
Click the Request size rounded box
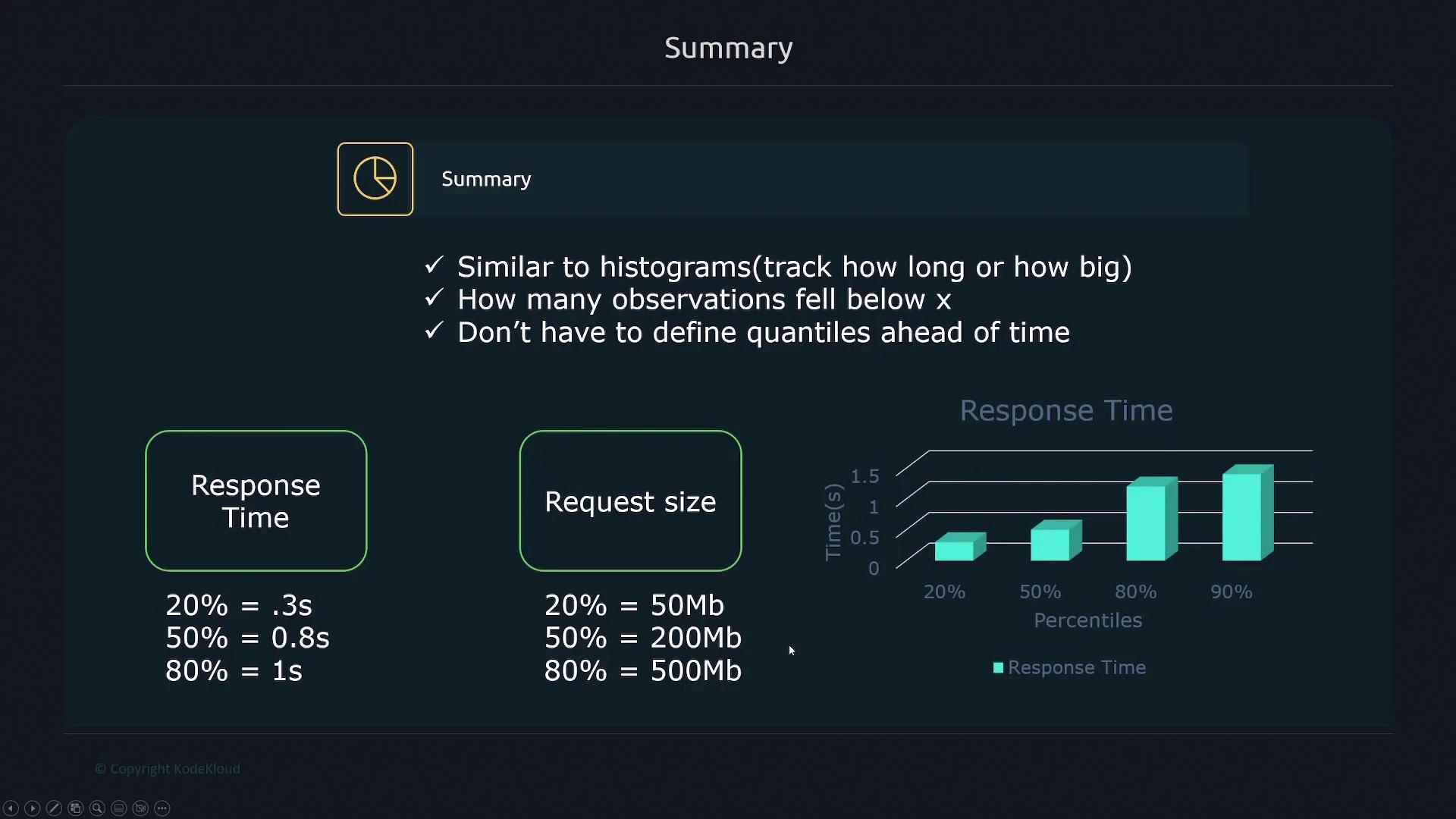pos(630,500)
